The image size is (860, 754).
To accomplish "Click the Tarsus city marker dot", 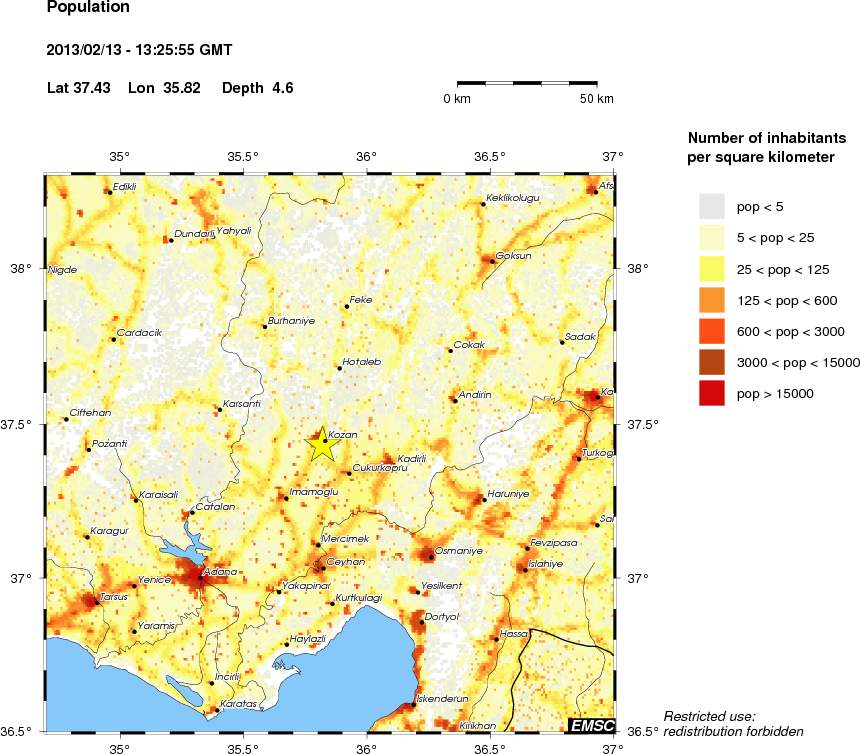I will coord(93,600).
